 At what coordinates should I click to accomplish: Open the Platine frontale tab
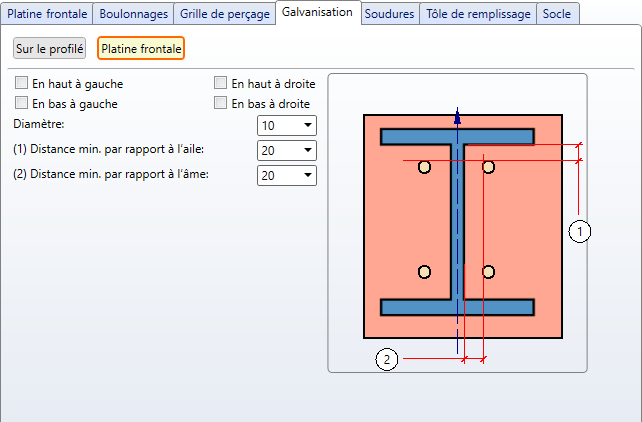tap(48, 13)
